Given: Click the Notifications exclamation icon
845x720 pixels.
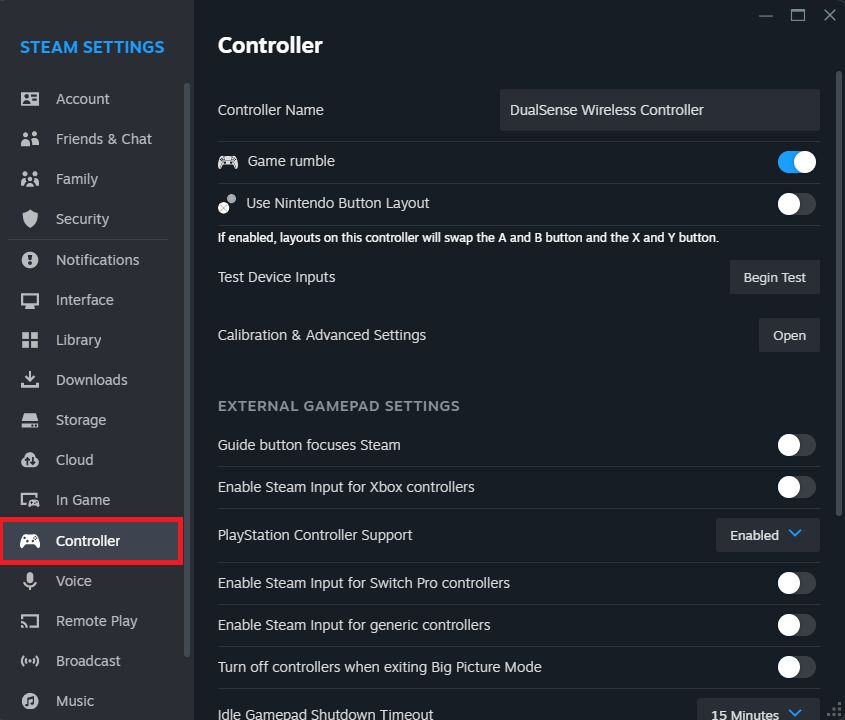Looking at the screenshot, I should click(x=30, y=260).
